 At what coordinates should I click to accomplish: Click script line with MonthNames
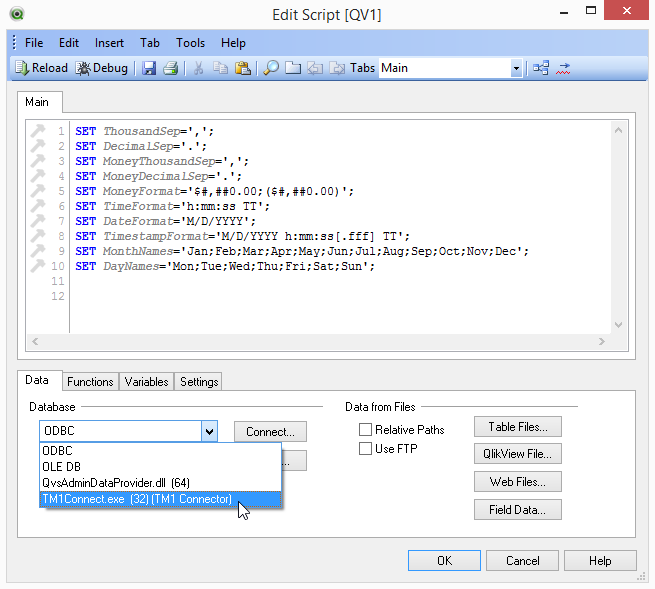pos(302,251)
